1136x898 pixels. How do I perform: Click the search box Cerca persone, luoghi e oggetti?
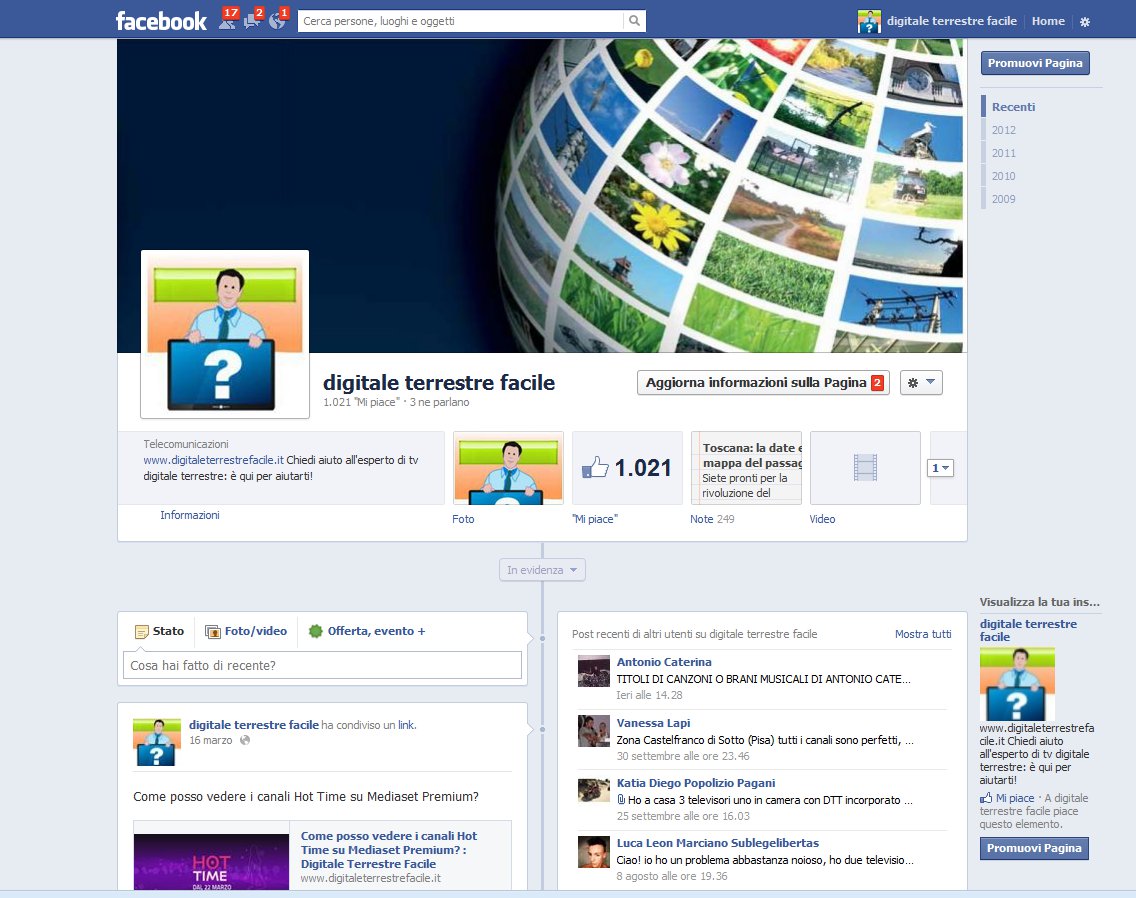pyautogui.click(x=462, y=21)
